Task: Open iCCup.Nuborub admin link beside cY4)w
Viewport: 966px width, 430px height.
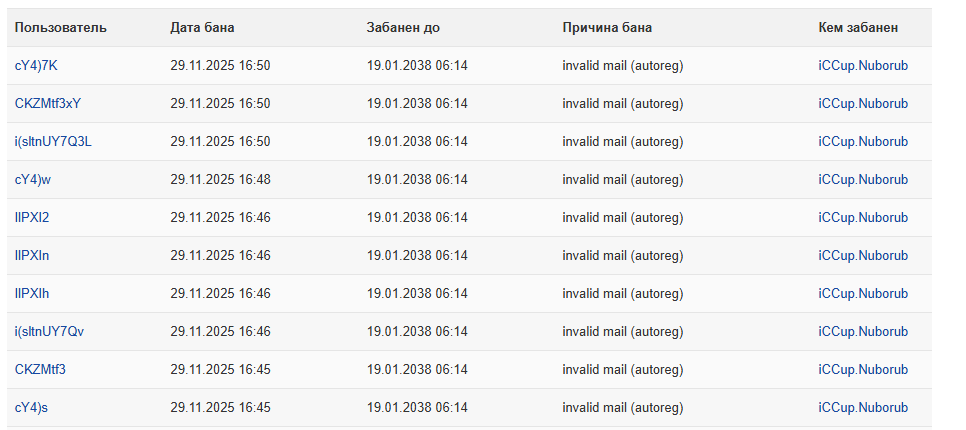Action: 862,180
